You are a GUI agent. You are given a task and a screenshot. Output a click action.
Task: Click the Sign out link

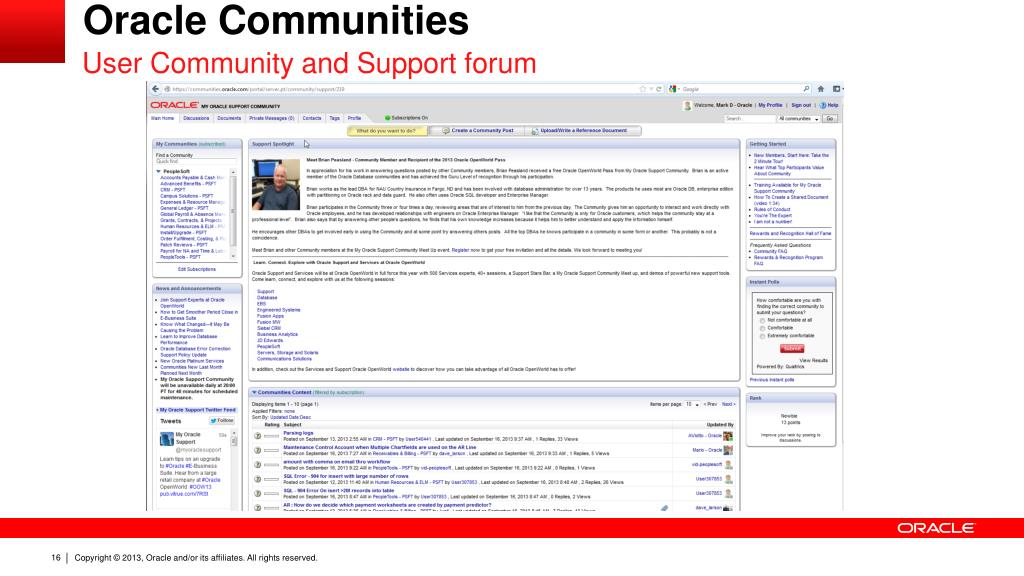[801, 105]
